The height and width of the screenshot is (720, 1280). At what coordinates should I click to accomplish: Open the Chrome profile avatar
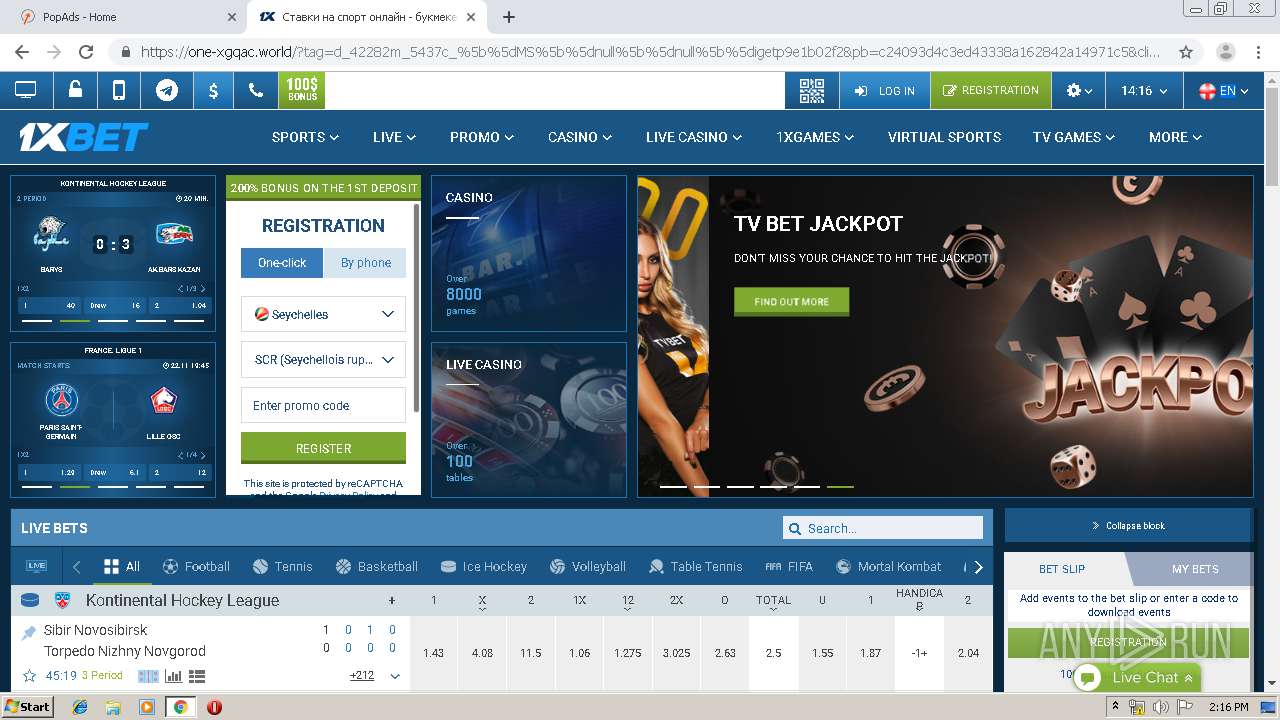click(1225, 52)
